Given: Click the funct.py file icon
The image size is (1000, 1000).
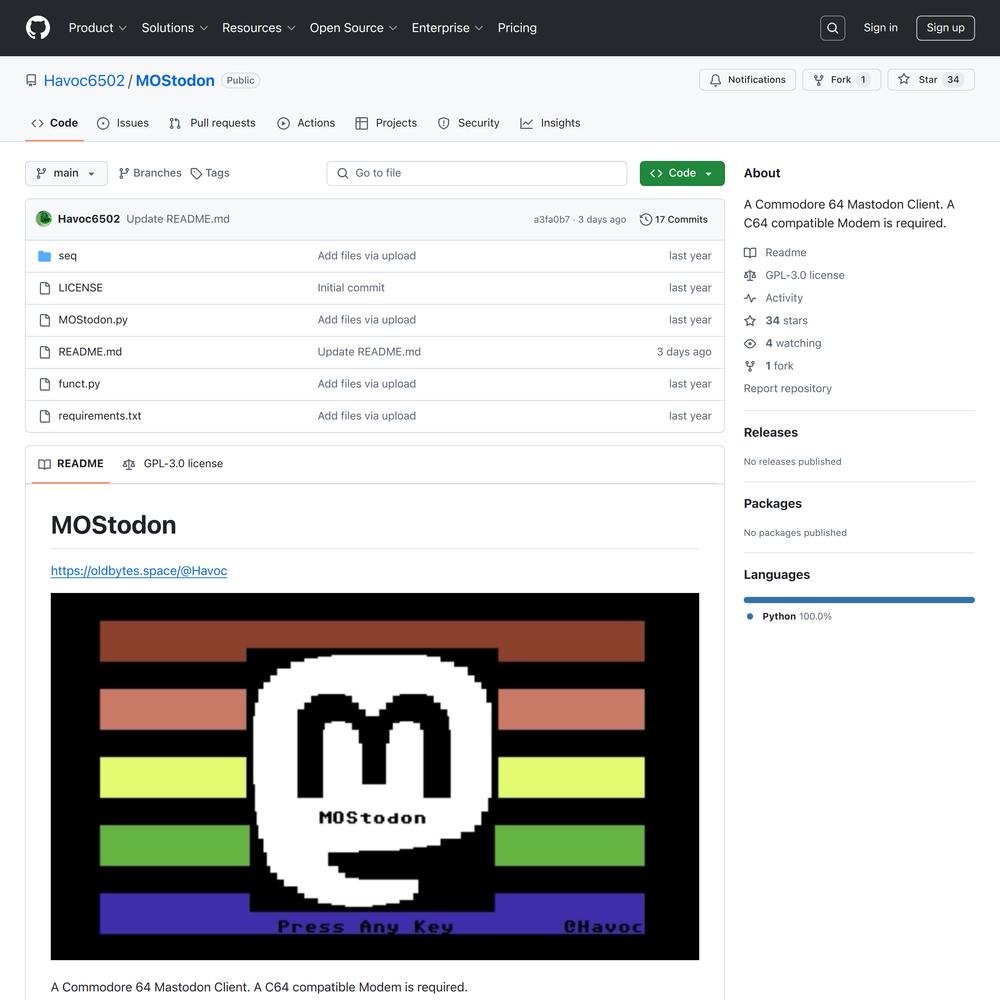Looking at the screenshot, I should click(x=45, y=384).
